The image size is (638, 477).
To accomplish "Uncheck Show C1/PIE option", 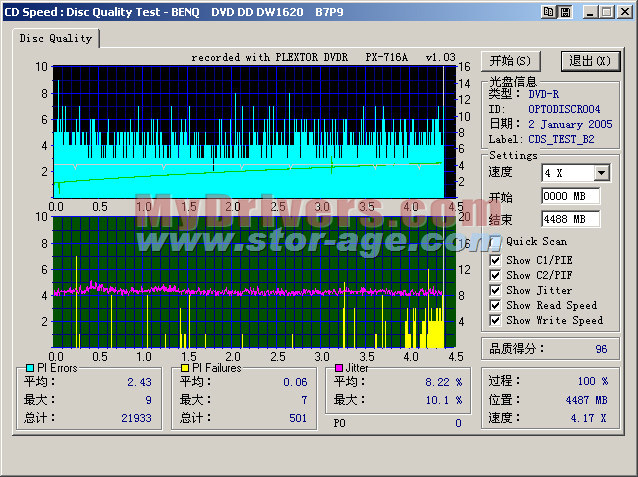I will coord(495,260).
